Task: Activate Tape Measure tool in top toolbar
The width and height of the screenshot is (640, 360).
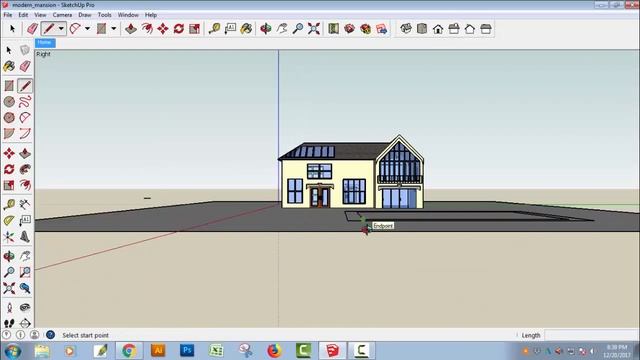Action: pyautogui.click(x=214, y=29)
